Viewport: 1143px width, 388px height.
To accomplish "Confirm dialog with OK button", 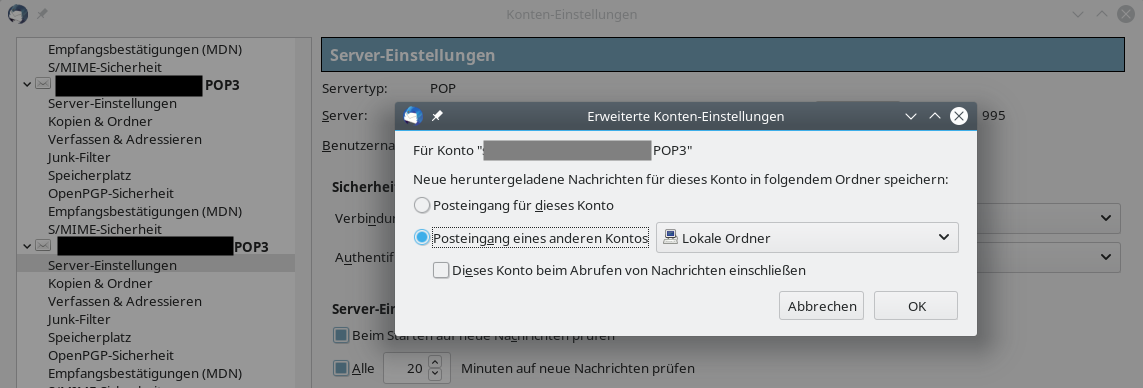I will tap(916, 306).
